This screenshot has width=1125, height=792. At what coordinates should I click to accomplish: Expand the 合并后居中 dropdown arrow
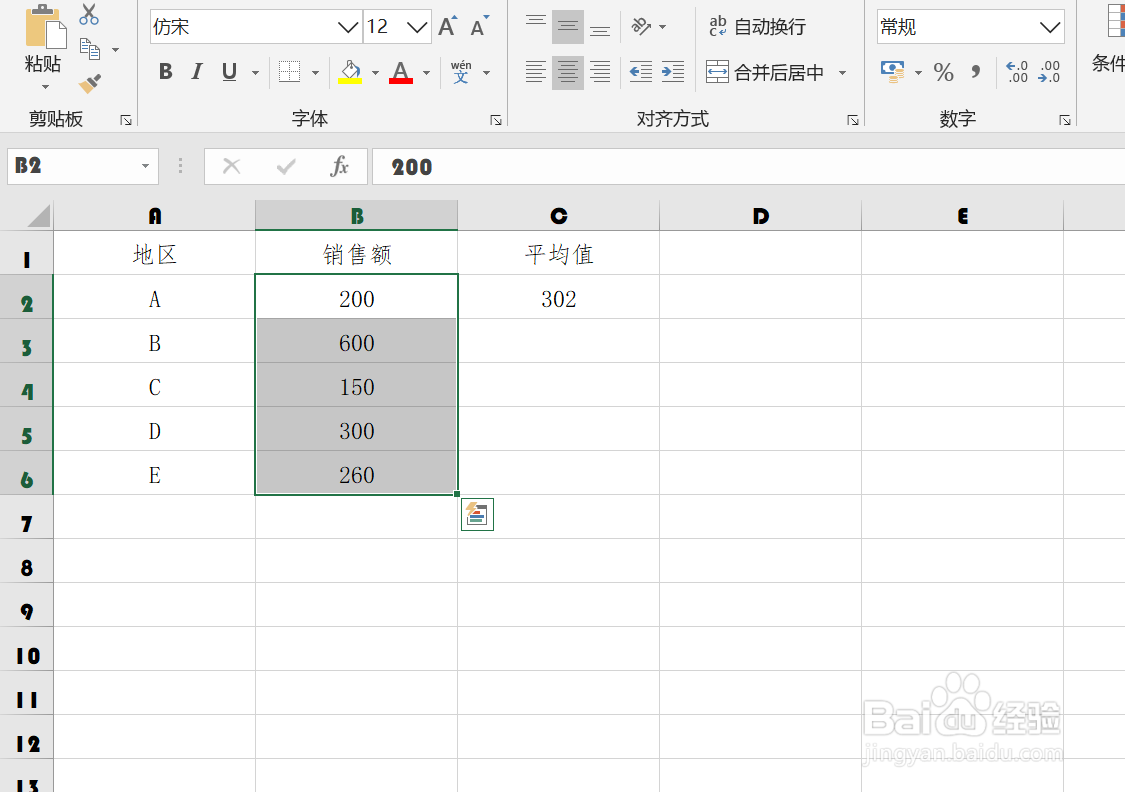pyautogui.click(x=842, y=72)
